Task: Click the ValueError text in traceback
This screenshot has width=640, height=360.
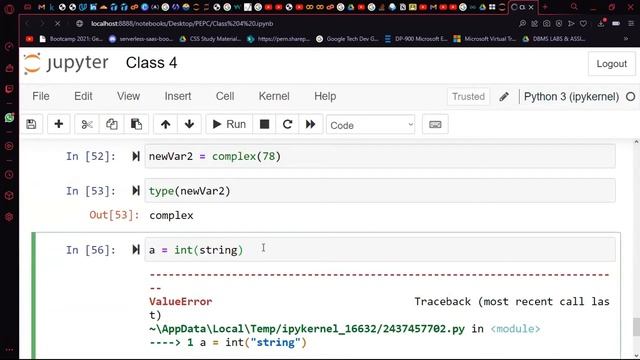Action: (180, 302)
